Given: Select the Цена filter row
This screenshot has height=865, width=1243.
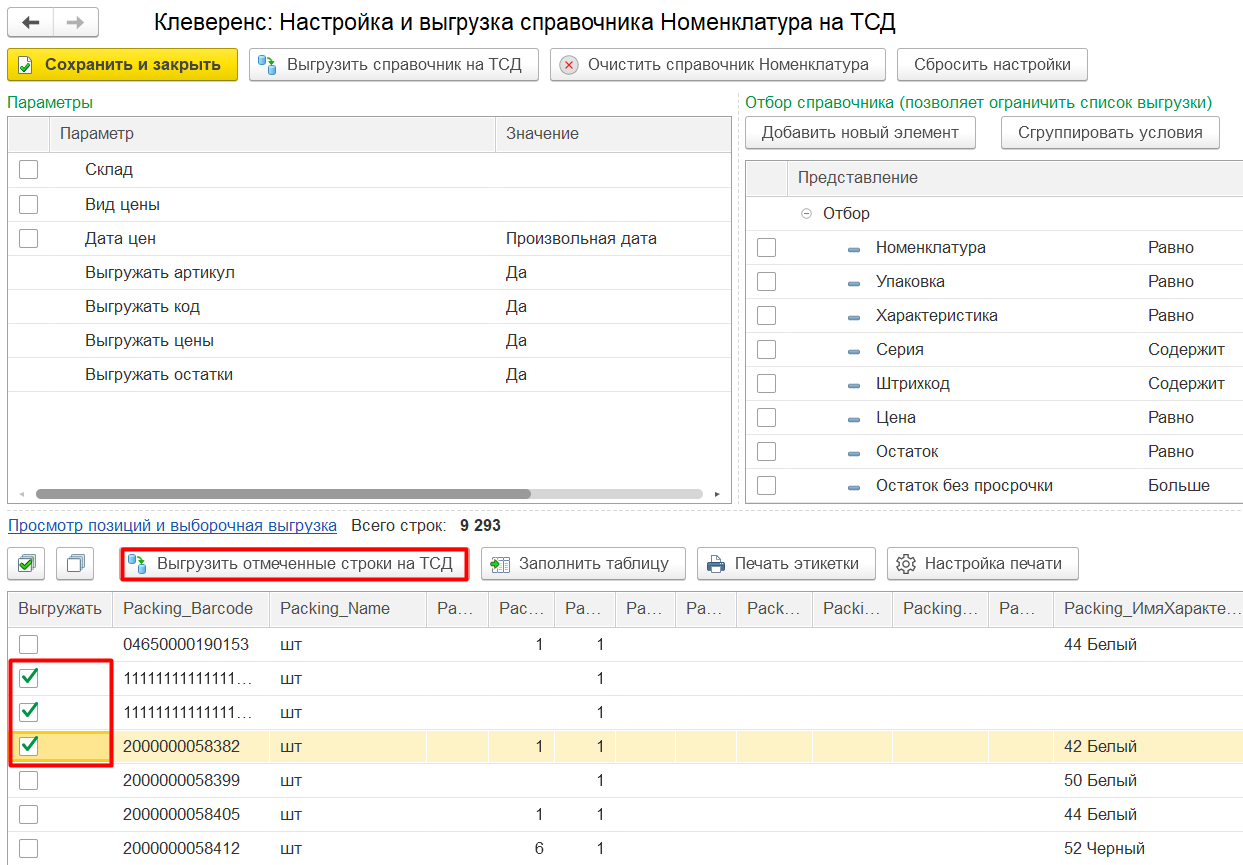Looking at the screenshot, I should click(994, 418).
